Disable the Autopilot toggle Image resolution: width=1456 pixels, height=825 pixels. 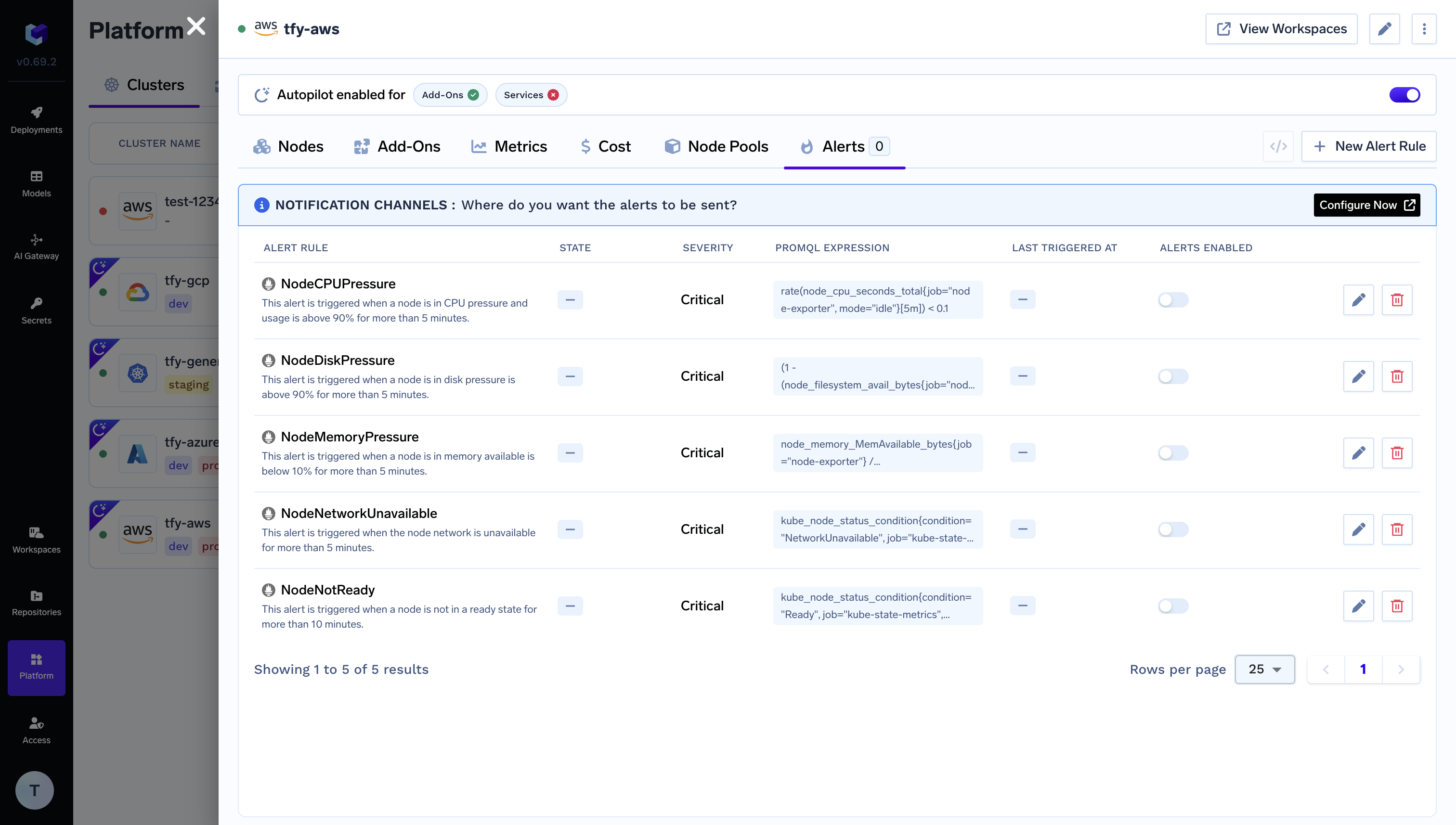coord(1404,95)
